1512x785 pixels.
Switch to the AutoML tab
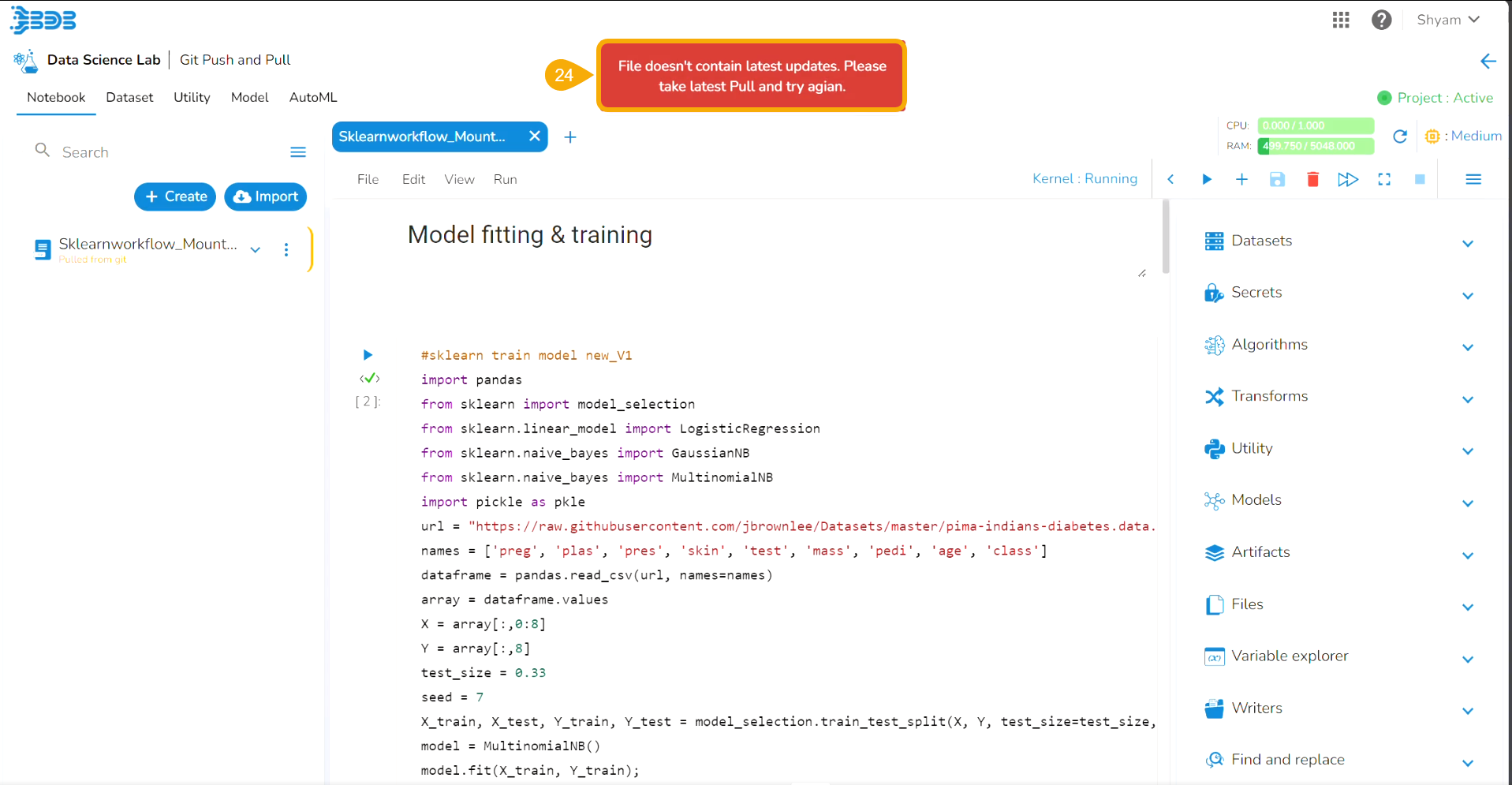click(313, 97)
